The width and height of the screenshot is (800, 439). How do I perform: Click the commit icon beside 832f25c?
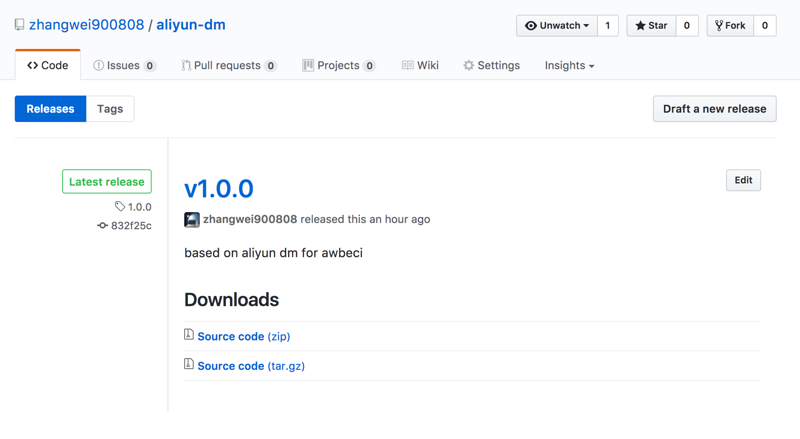pos(103,226)
